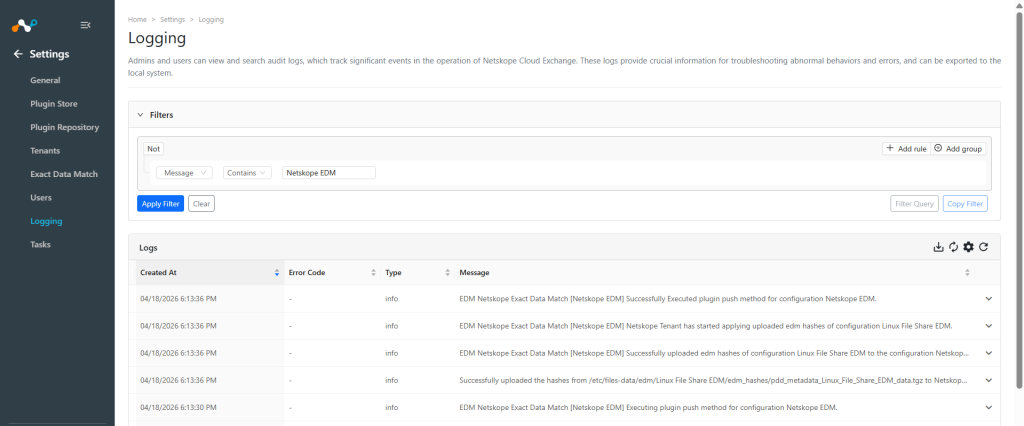This screenshot has height=426, width=1024.
Task: Click the Error Code column header
Action: 332,272
